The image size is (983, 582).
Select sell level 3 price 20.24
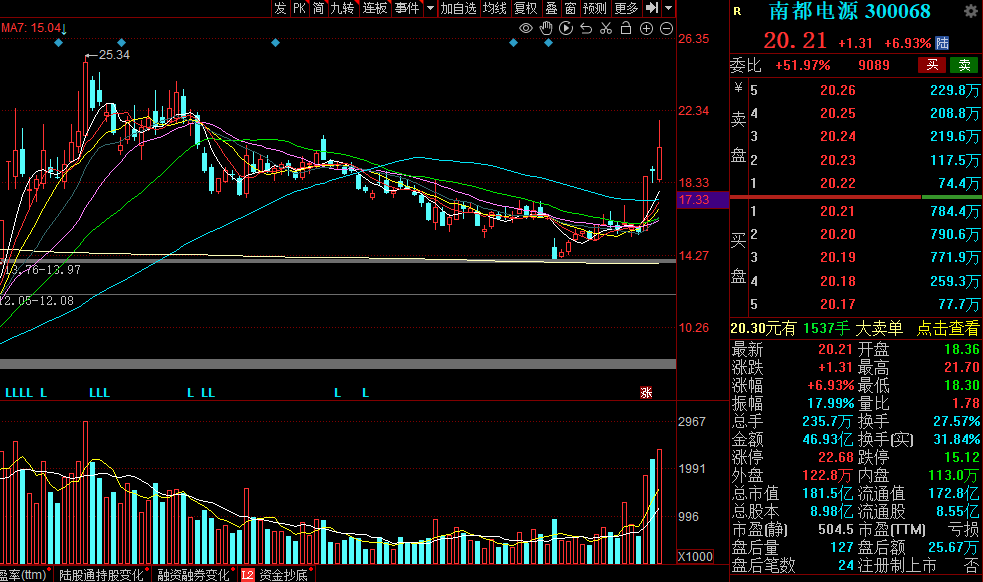click(838, 137)
